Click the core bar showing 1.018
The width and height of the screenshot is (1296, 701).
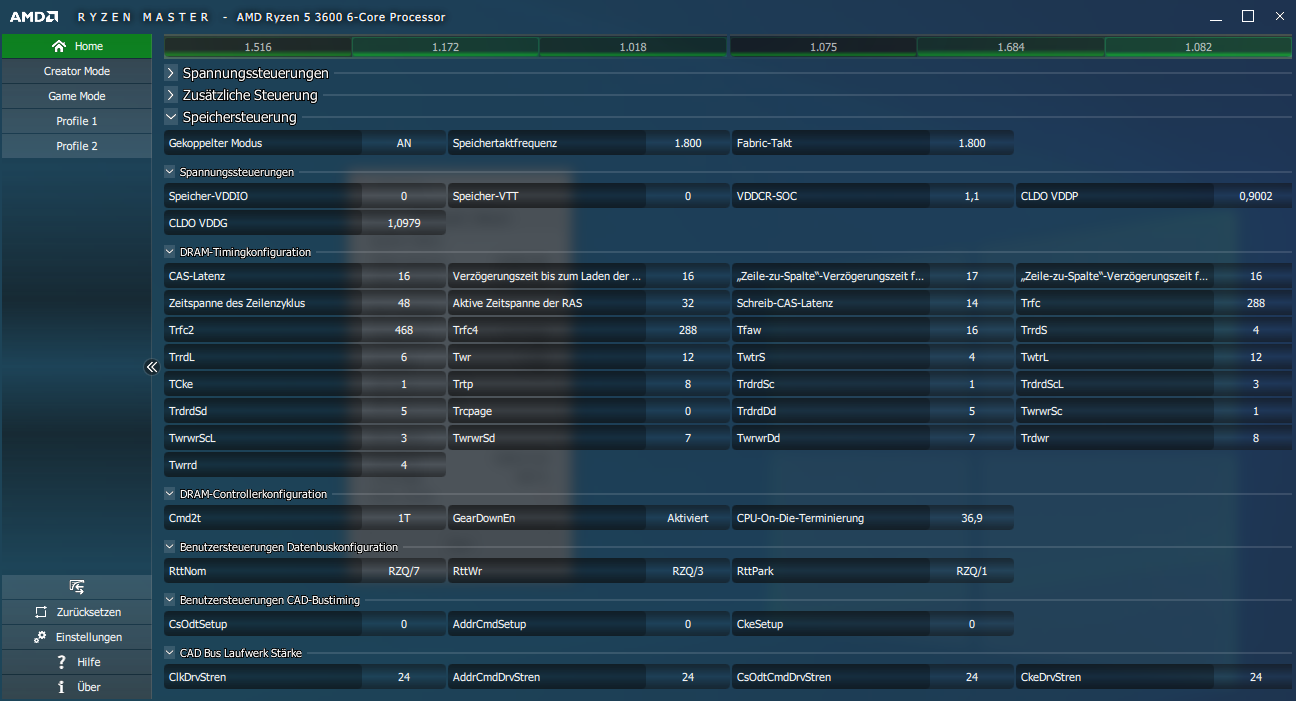(633, 47)
